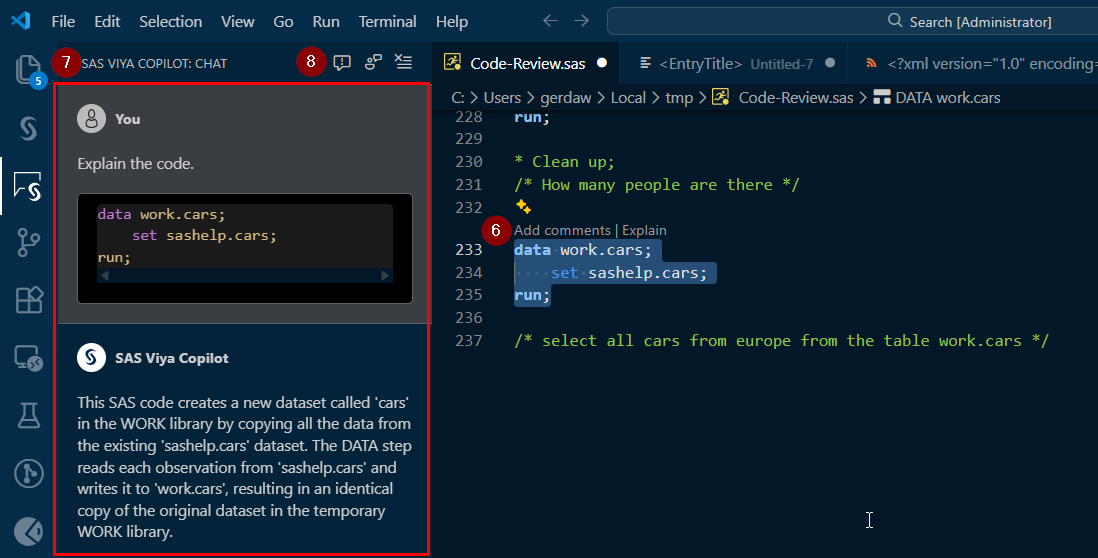Image resolution: width=1098 pixels, height=558 pixels.
Task: Switch to the Untitled-7 EntryTitle tab
Action: pos(734,64)
